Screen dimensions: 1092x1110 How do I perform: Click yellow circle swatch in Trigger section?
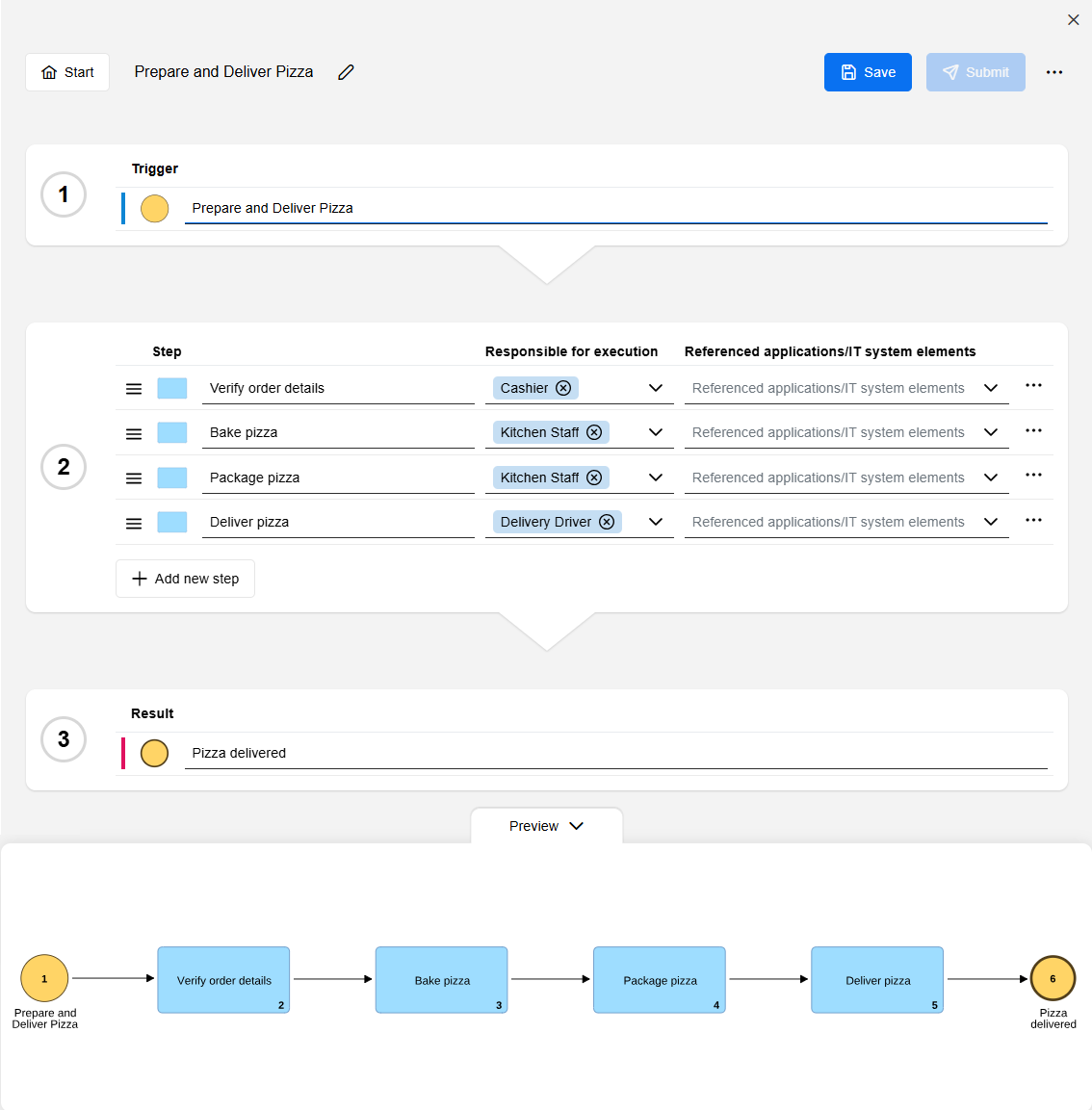(x=155, y=208)
